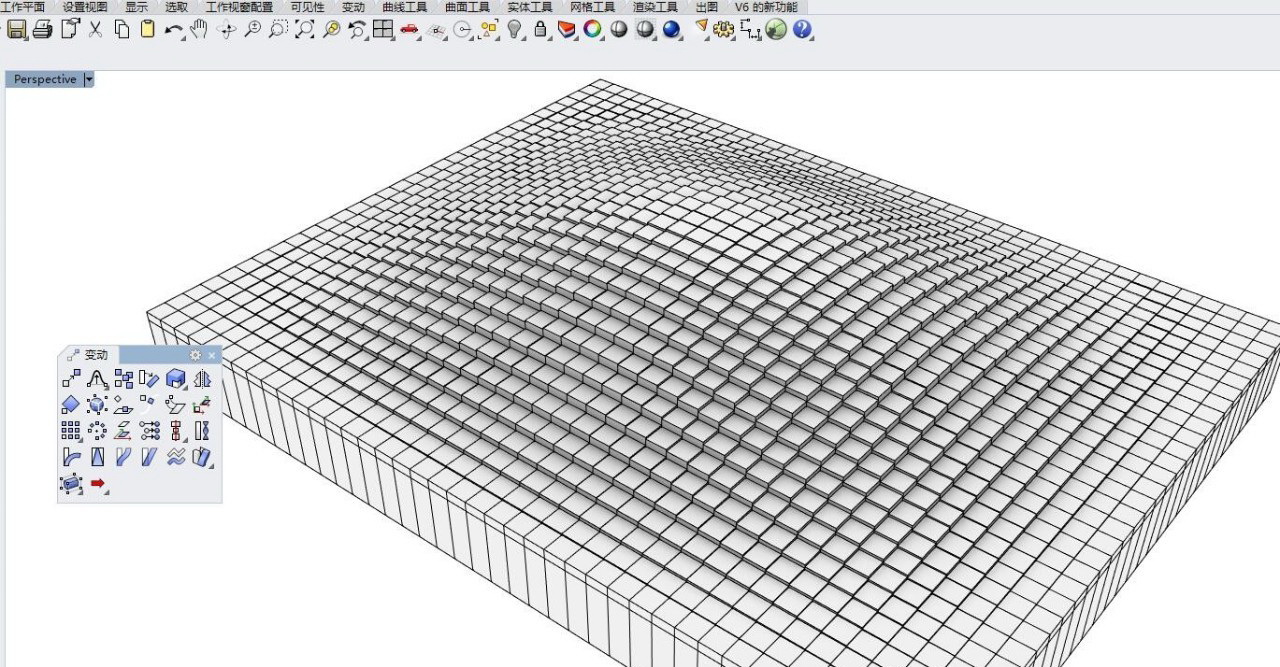
Task: Toggle object visibility with lightbulb icon
Action: point(514,30)
